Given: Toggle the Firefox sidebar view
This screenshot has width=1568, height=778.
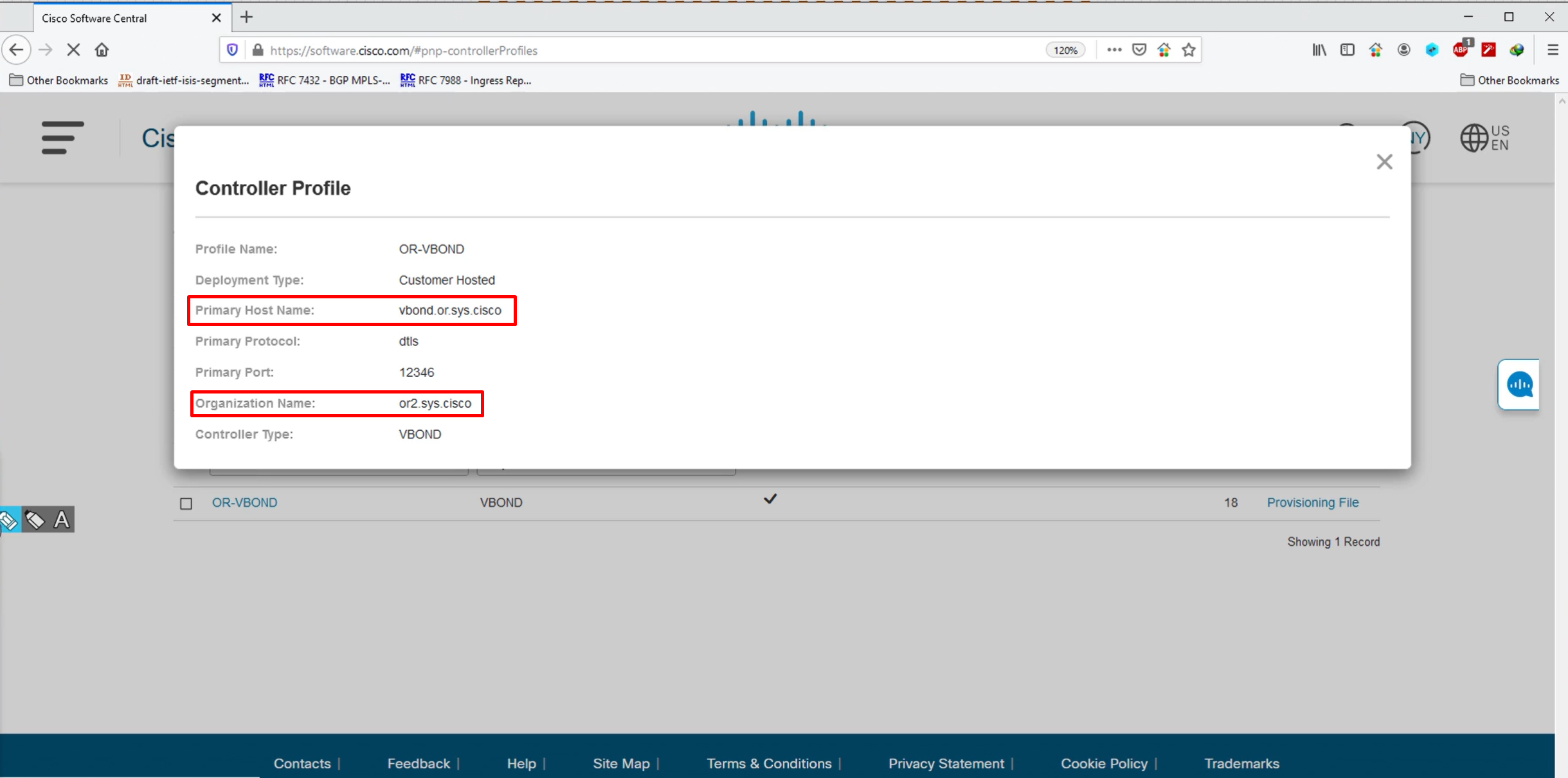Looking at the screenshot, I should [x=1347, y=50].
